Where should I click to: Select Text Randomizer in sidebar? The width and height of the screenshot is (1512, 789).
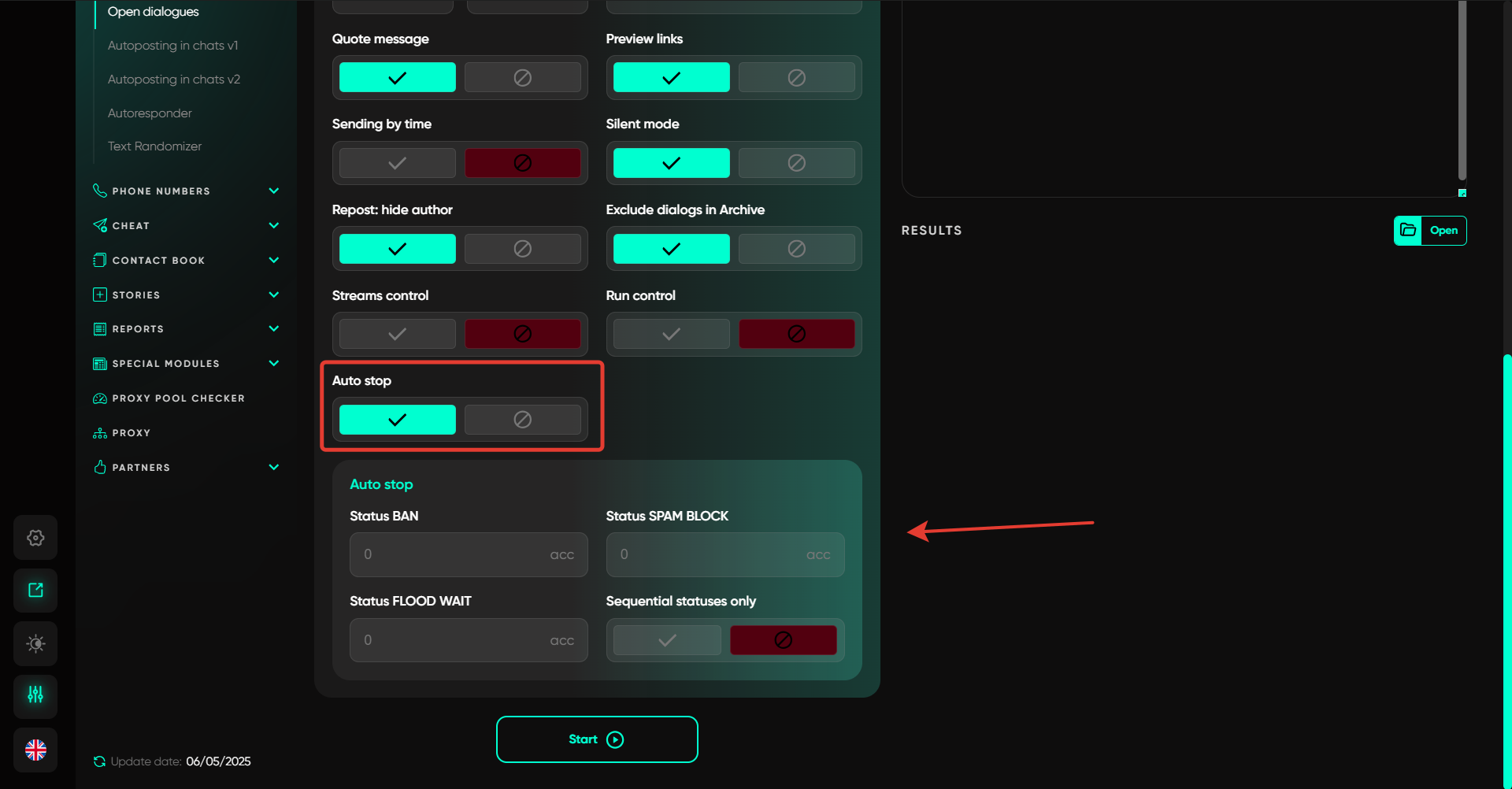[154, 146]
